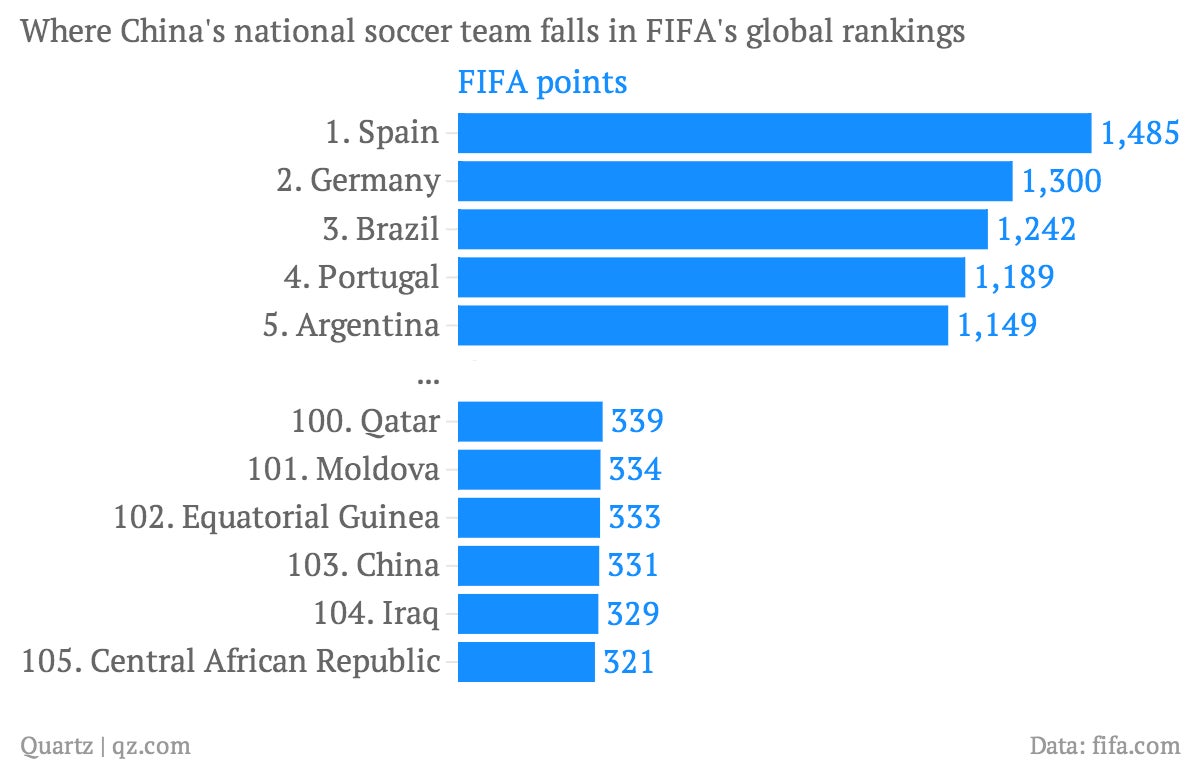Viewport: 1200px width, 762px height.
Task: Click the FIFA points legend label
Action: click(x=543, y=82)
